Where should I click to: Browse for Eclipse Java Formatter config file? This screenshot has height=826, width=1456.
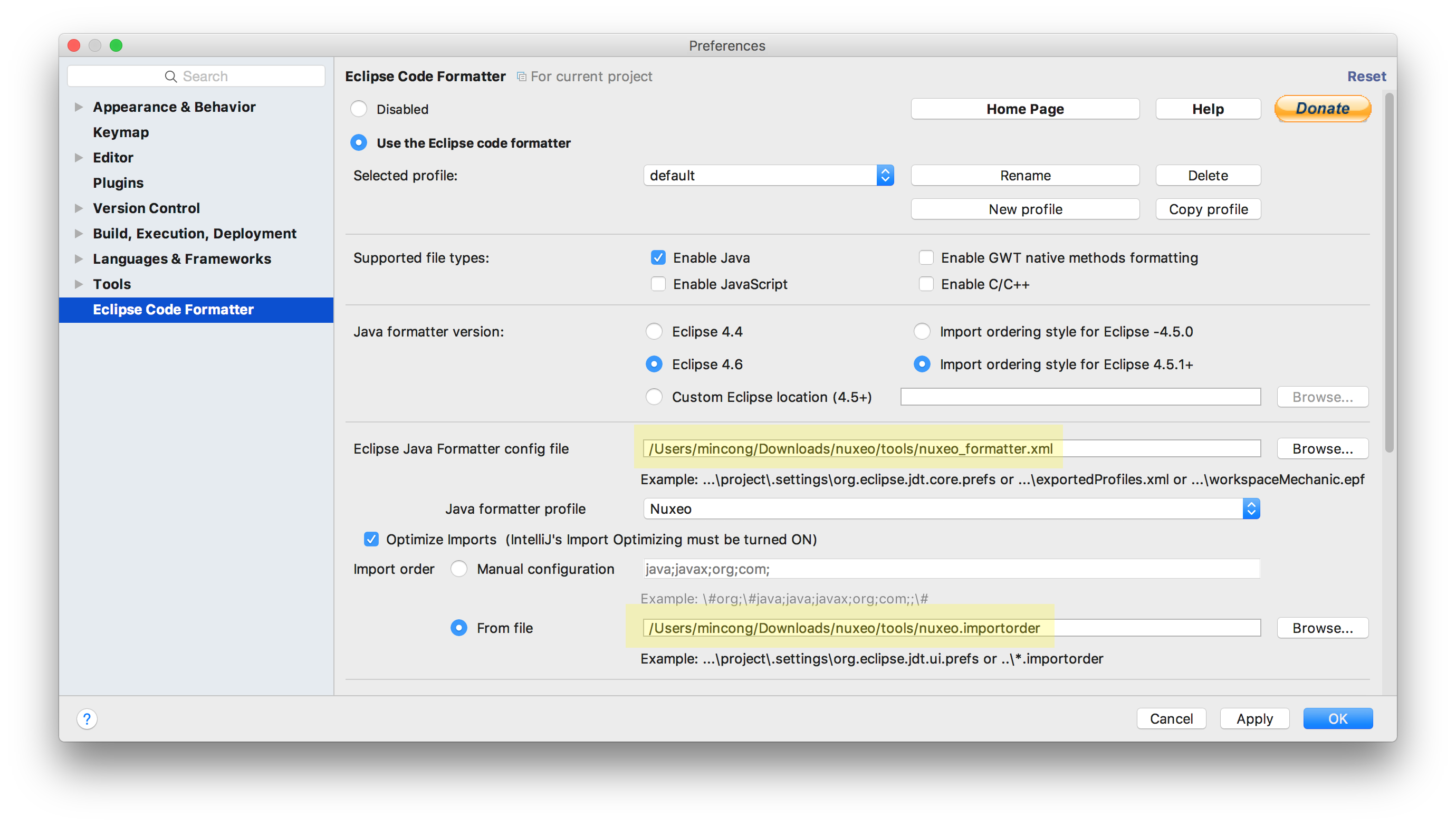[x=1322, y=448]
